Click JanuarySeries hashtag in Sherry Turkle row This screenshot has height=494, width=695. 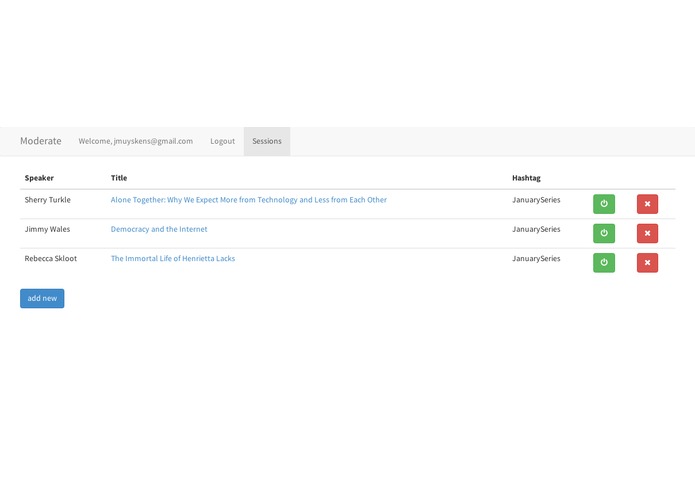[536, 200]
